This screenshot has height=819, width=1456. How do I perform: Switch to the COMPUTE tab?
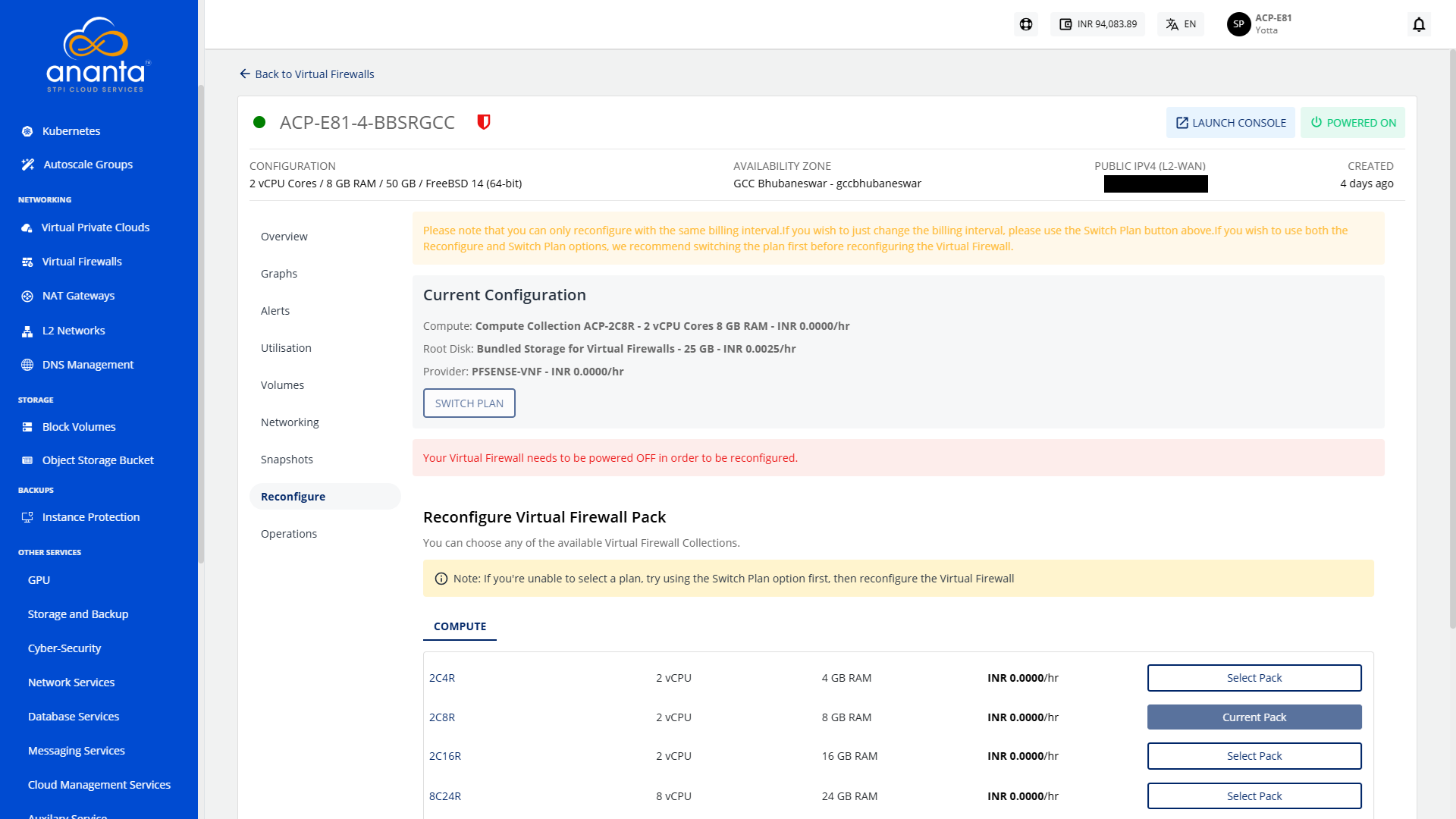459,625
